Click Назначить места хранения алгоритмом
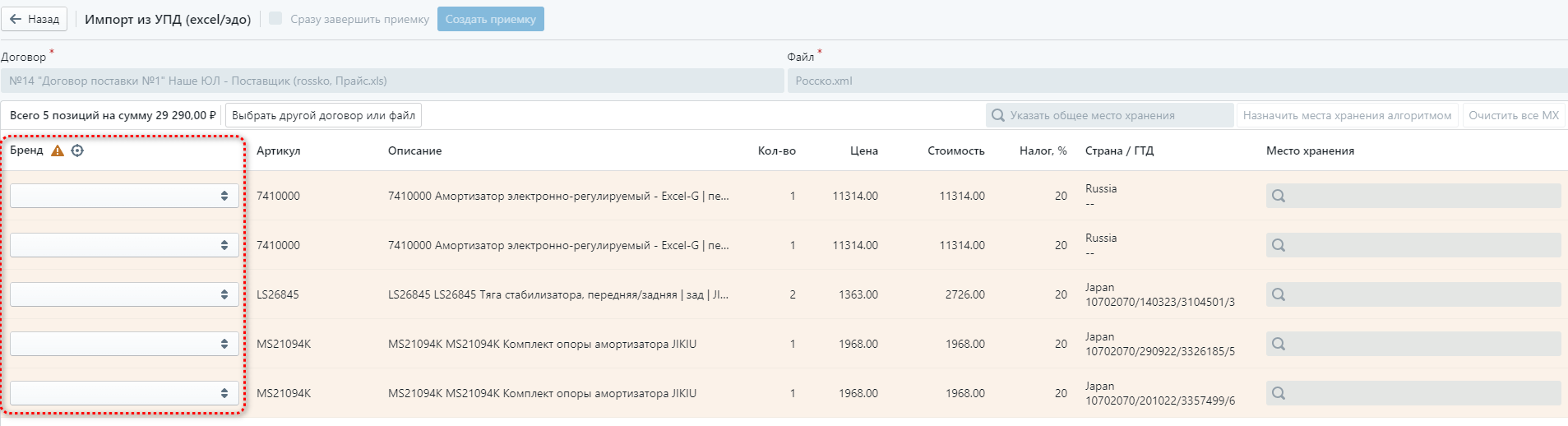The height and width of the screenshot is (426, 1568). coord(1347,115)
